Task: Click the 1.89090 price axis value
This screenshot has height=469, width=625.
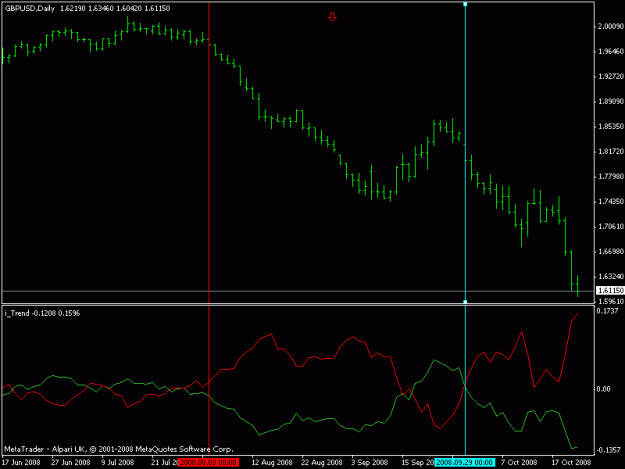Action: point(610,102)
